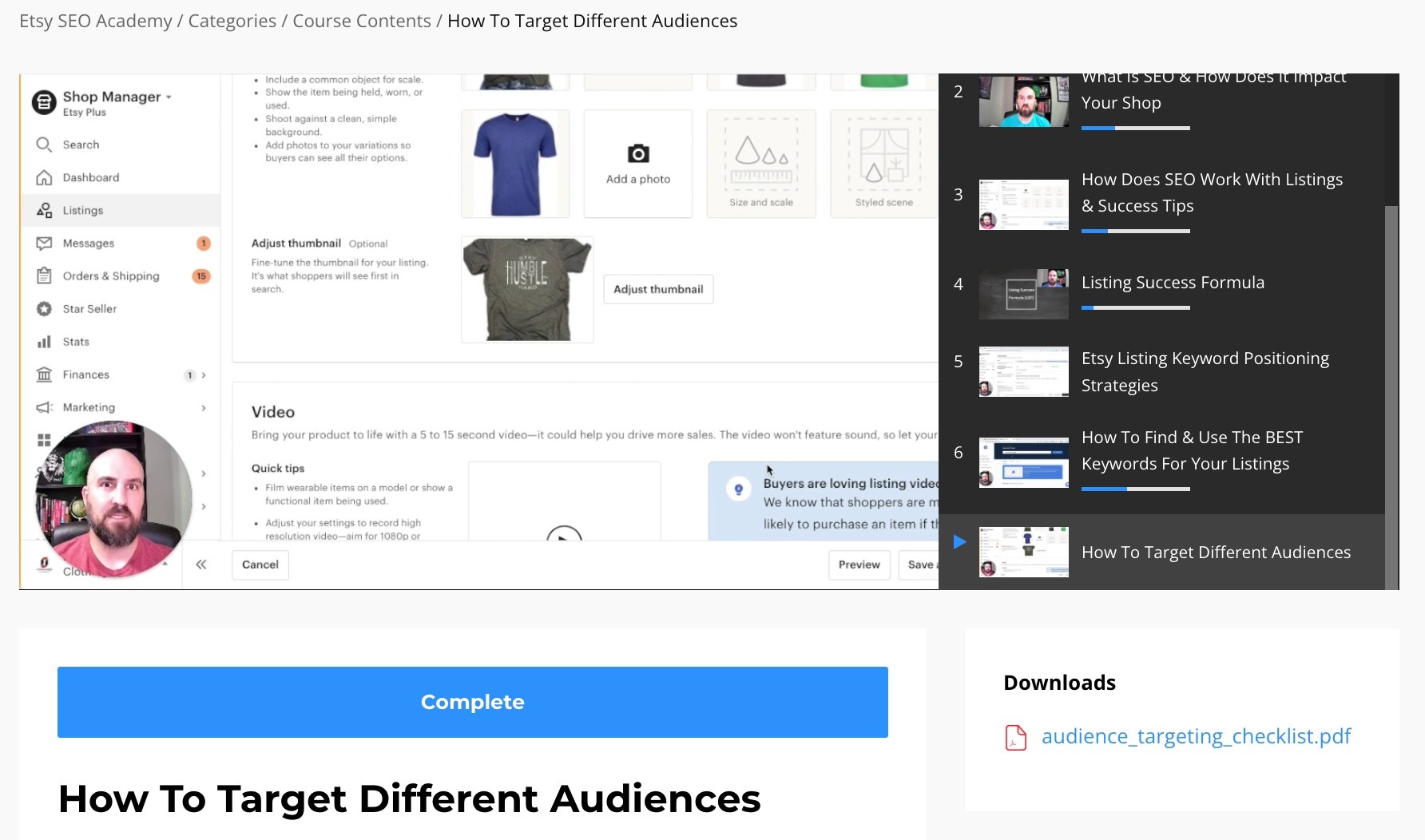The width and height of the screenshot is (1425, 840).
Task: Click the Orders notification badge 15
Action: [x=201, y=276]
